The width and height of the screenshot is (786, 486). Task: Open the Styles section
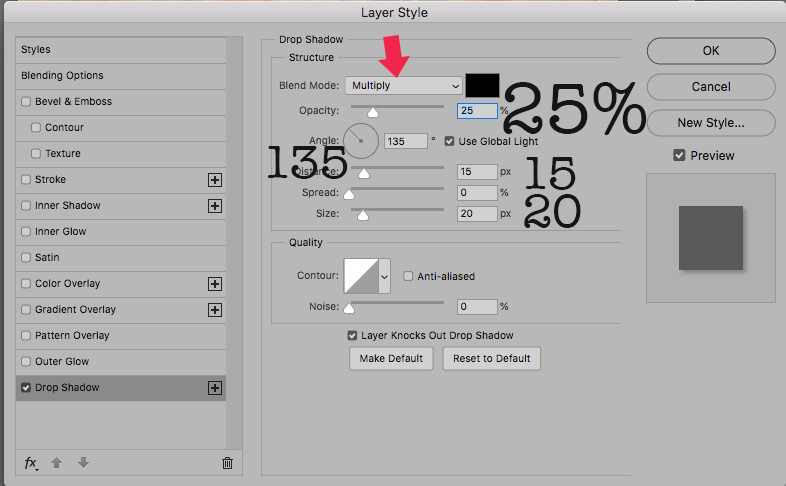(x=121, y=50)
